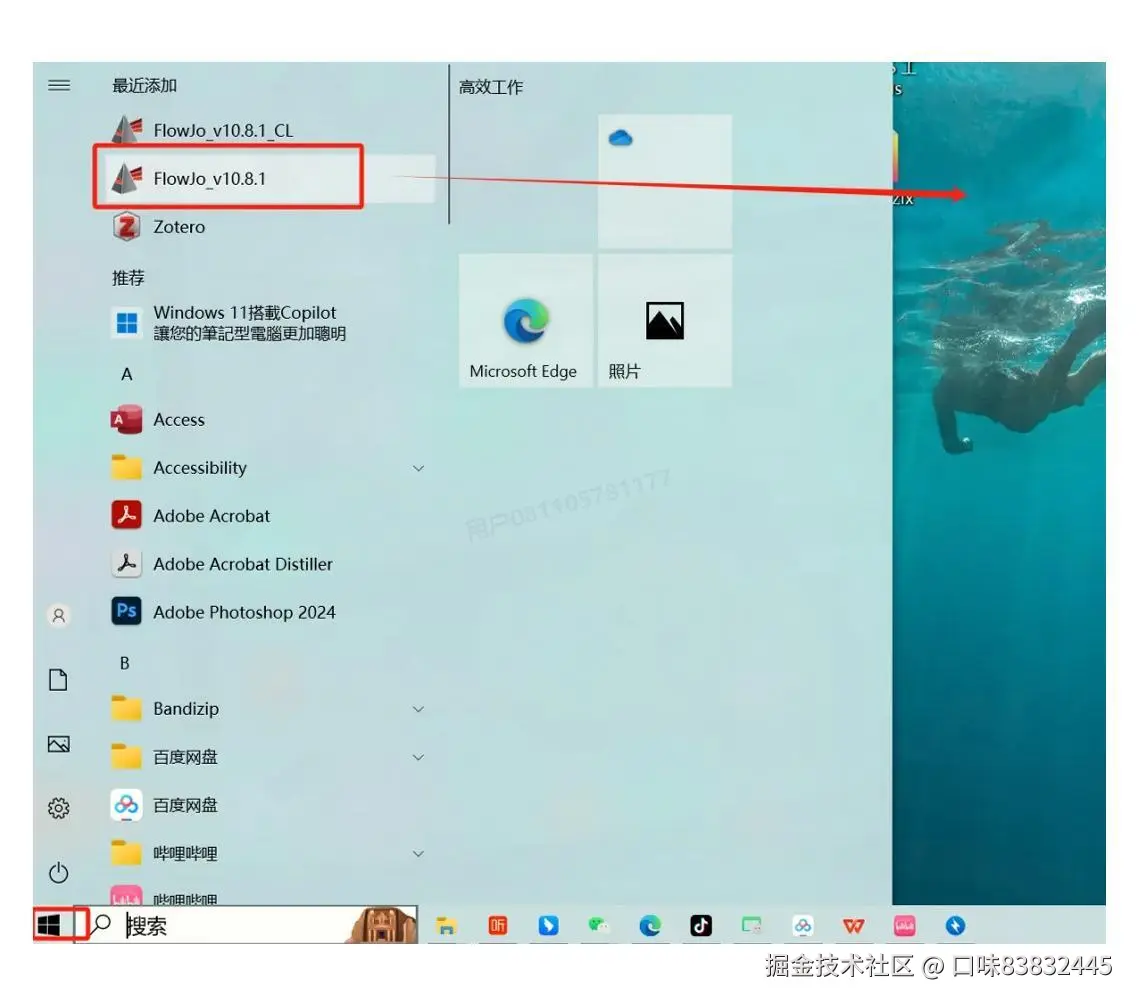
Task: Open the Microsoft Edge tile
Action: tap(525, 320)
